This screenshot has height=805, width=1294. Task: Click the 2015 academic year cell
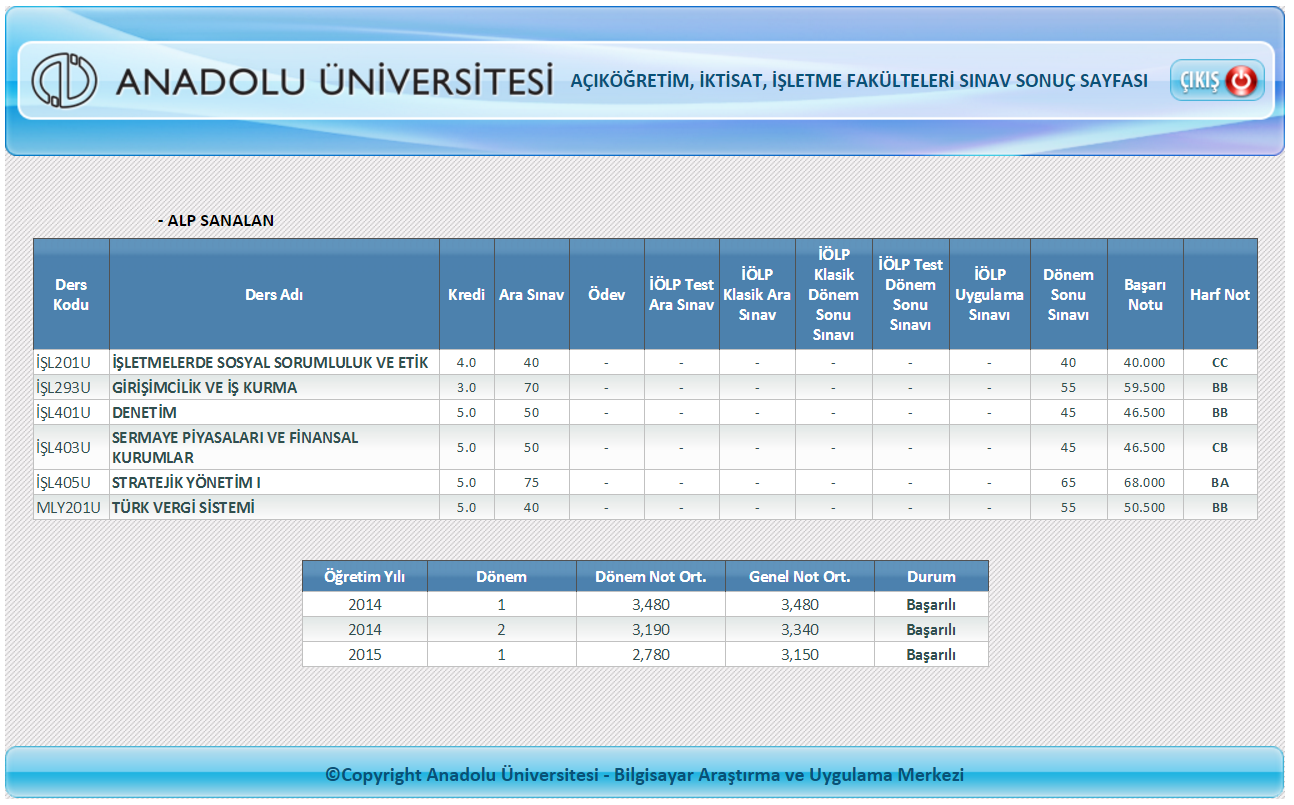pos(365,654)
